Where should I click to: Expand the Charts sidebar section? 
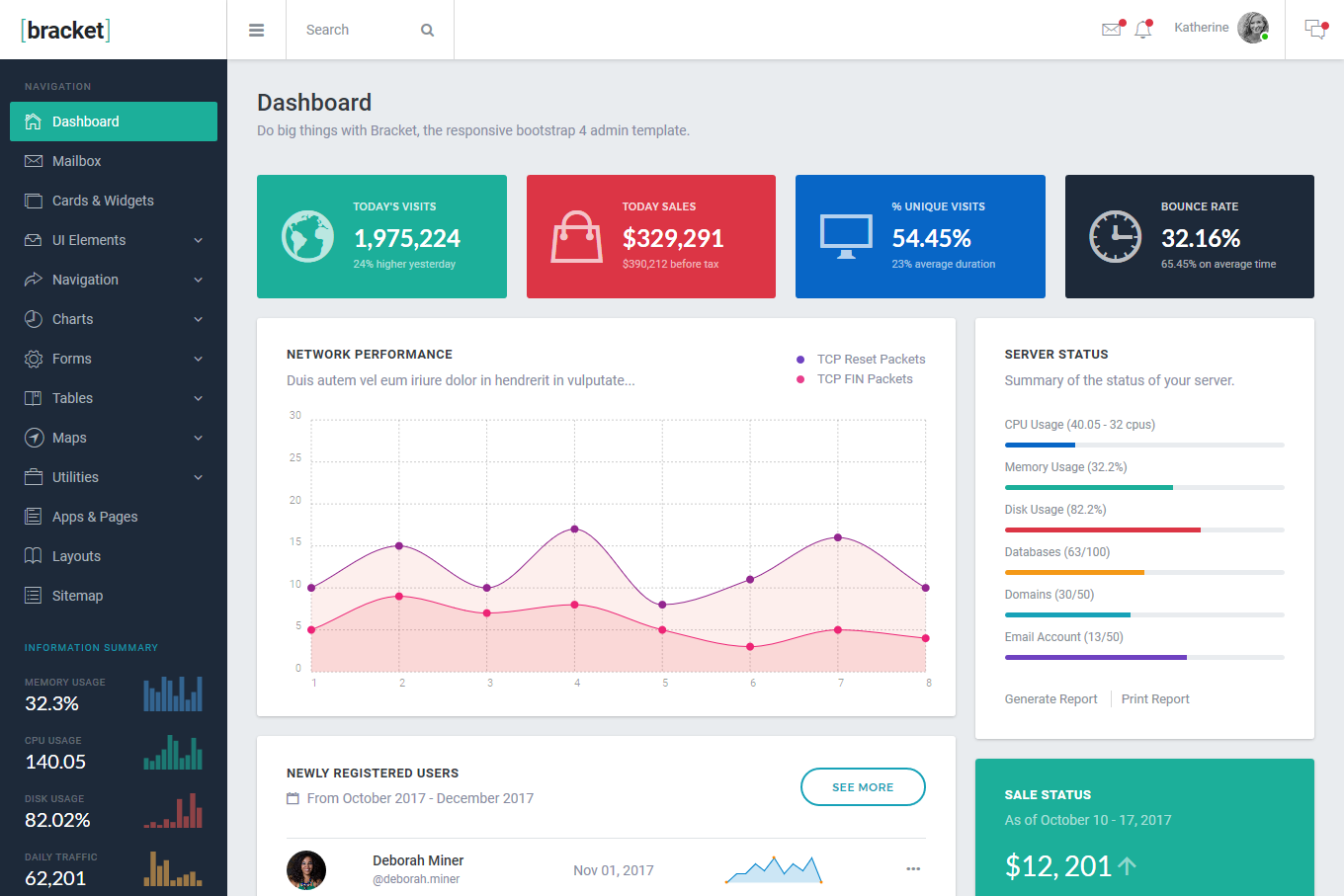pyautogui.click(x=198, y=319)
